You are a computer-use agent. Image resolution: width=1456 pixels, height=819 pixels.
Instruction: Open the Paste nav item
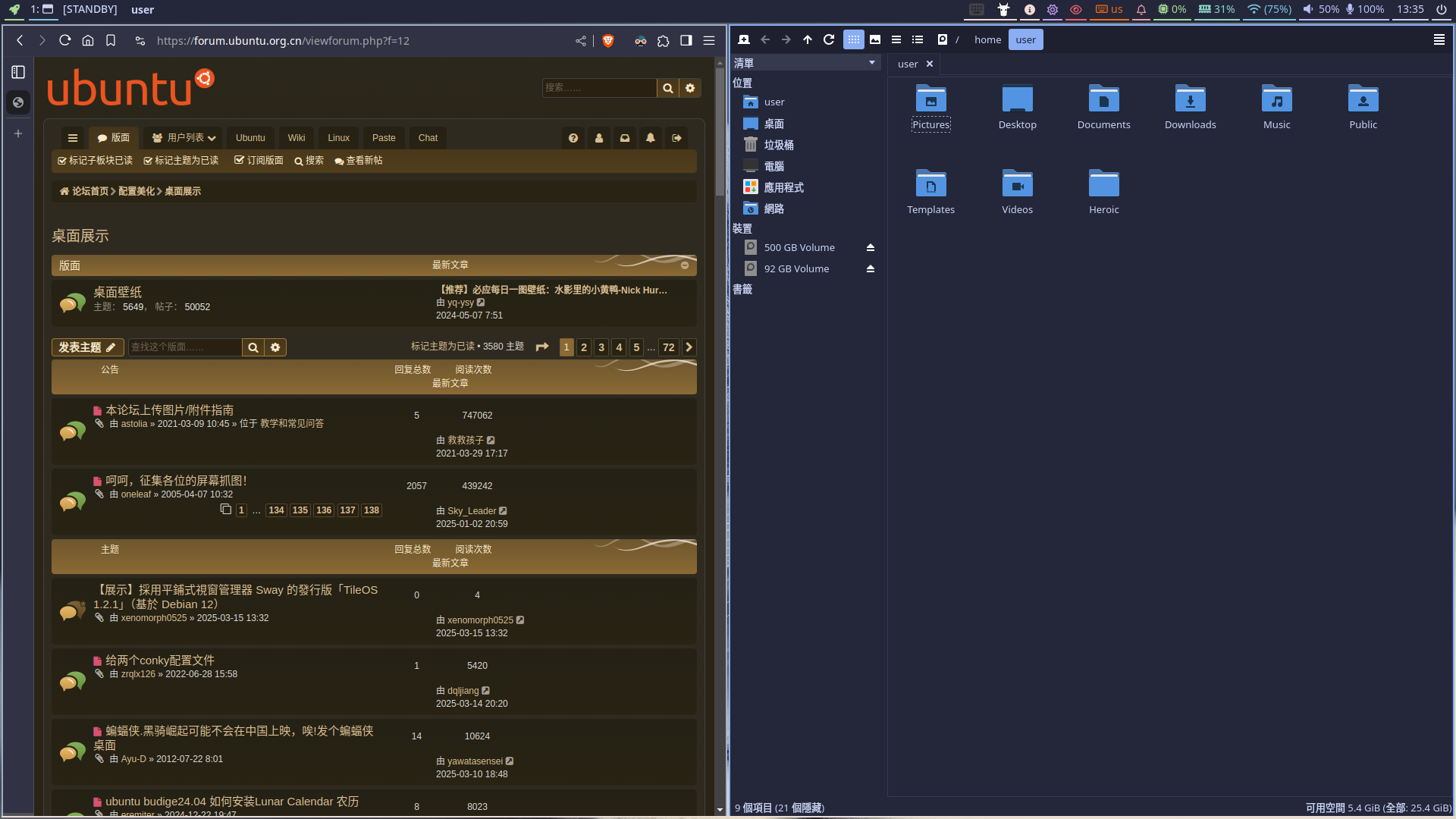point(384,138)
